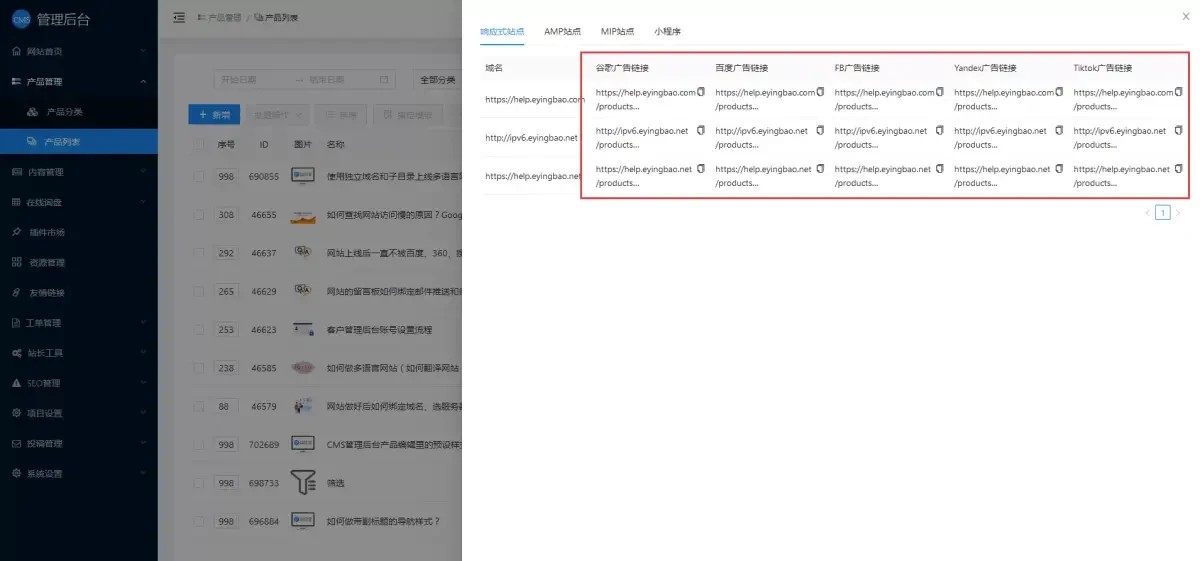1200x561 pixels.
Task: Toggle the select-all checkbox in table header
Action: (199, 145)
